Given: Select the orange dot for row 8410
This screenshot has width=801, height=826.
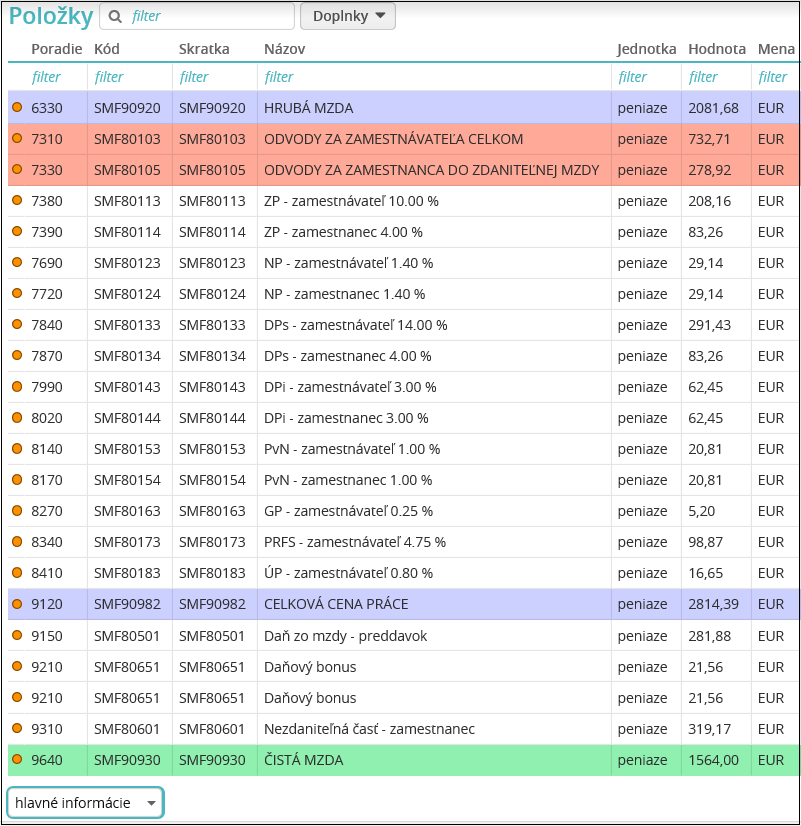Looking at the screenshot, I should pos(17,573).
